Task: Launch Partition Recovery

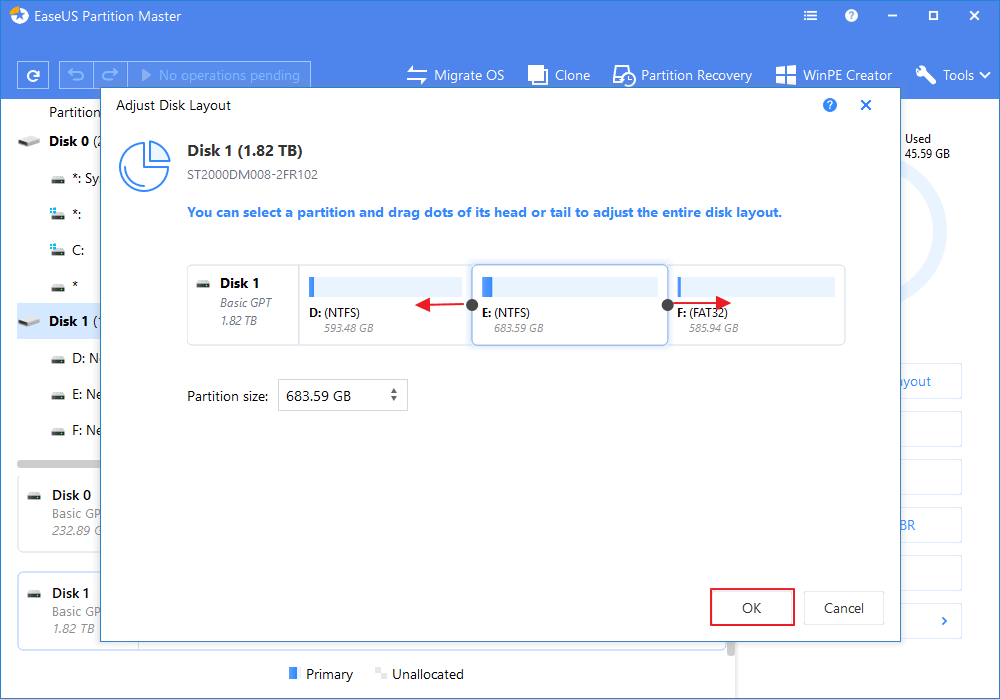Action: pos(682,74)
